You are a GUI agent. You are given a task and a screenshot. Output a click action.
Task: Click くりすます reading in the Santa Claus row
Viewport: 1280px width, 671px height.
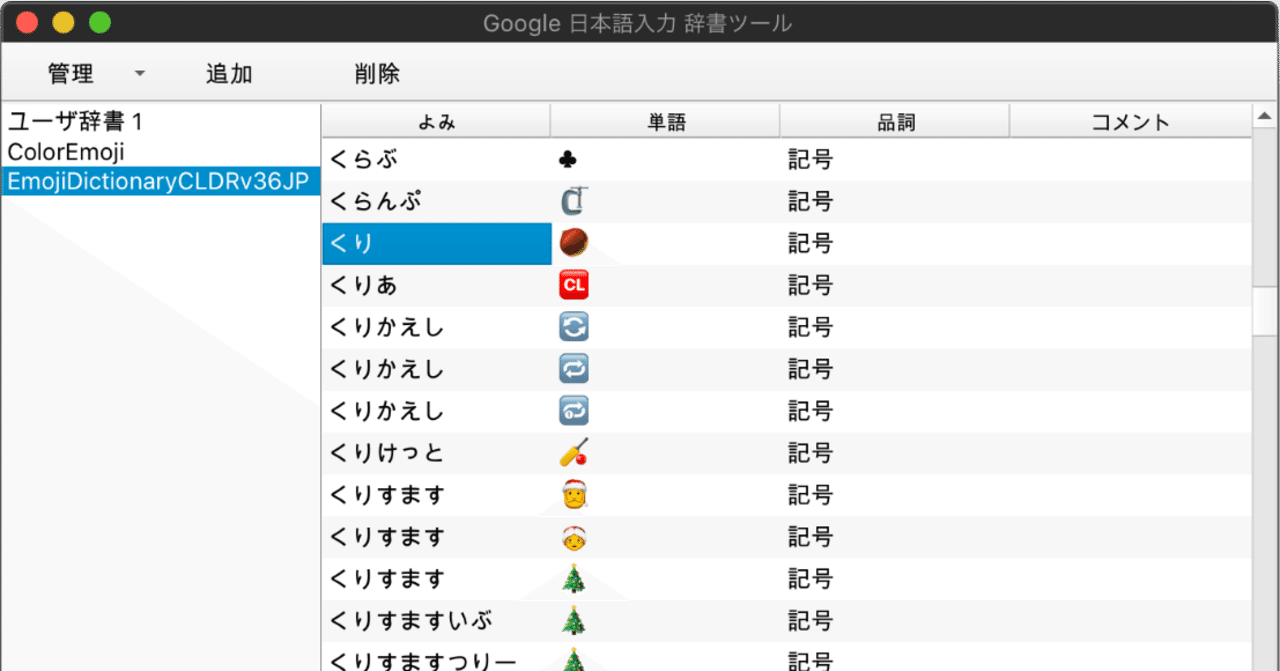coord(437,495)
